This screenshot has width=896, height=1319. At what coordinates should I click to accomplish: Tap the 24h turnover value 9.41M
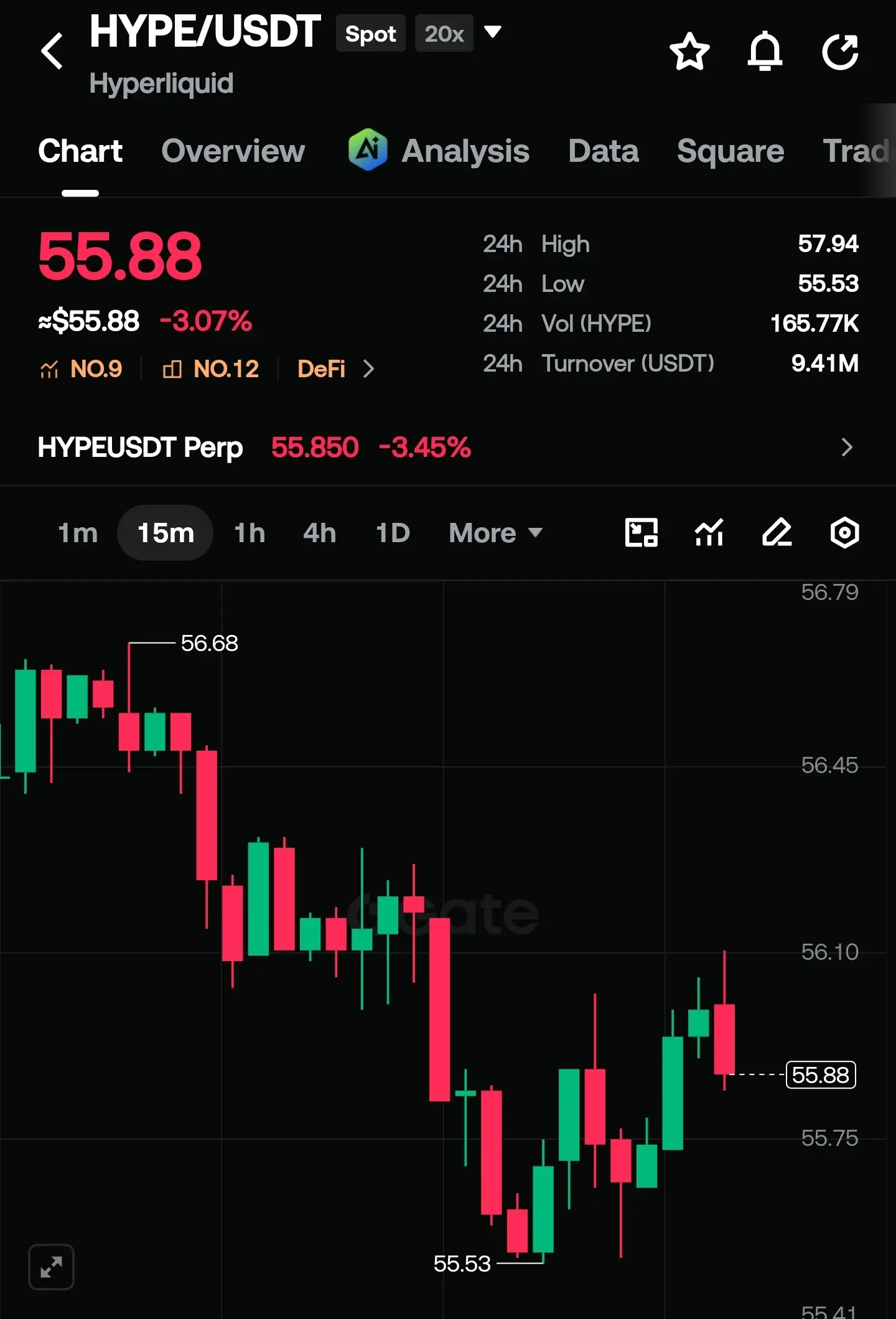coord(824,363)
